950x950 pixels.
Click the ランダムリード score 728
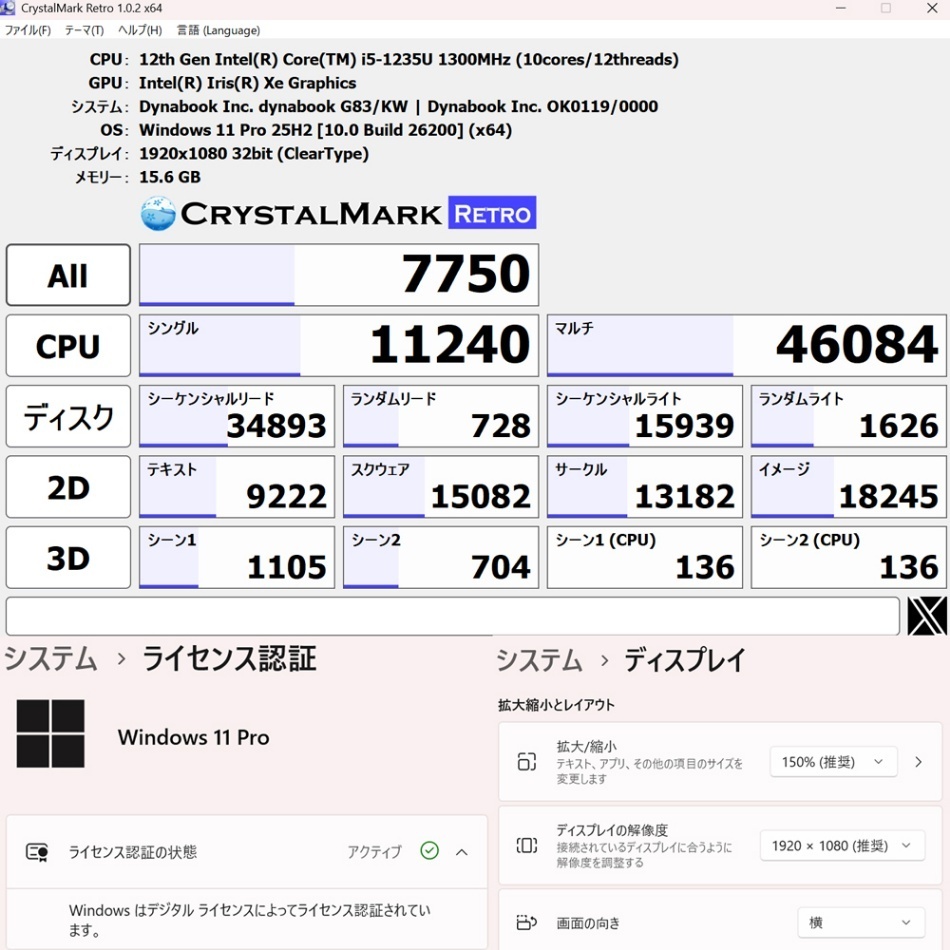click(440, 416)
